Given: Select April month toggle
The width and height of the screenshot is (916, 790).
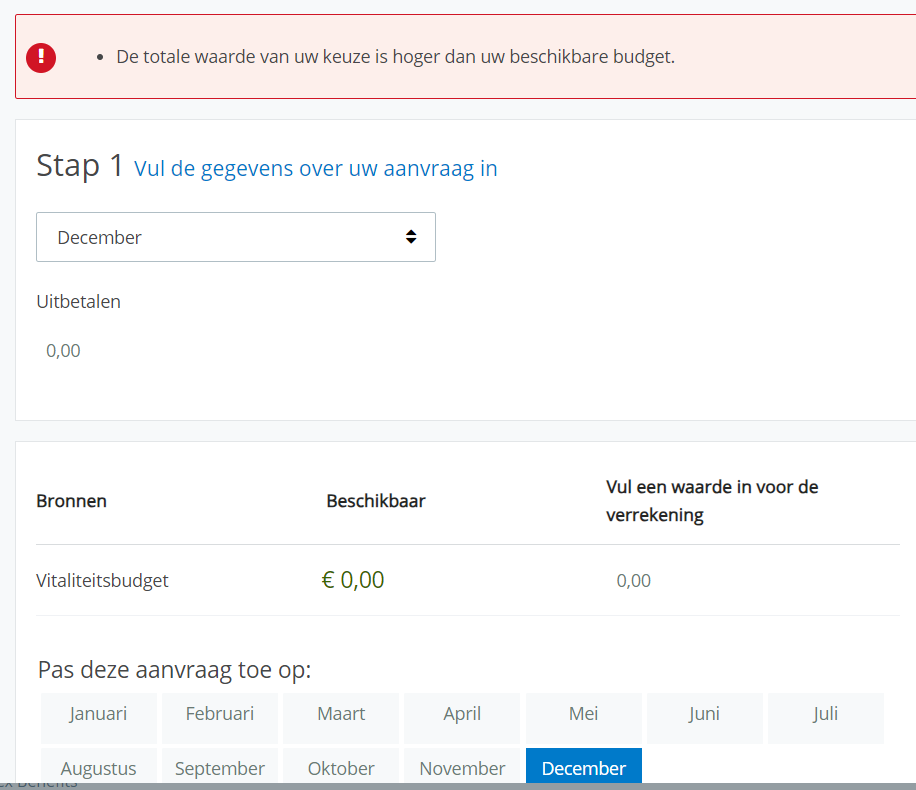Looking at the screenshot, I should pyautogui.click(x=462, y=714).
